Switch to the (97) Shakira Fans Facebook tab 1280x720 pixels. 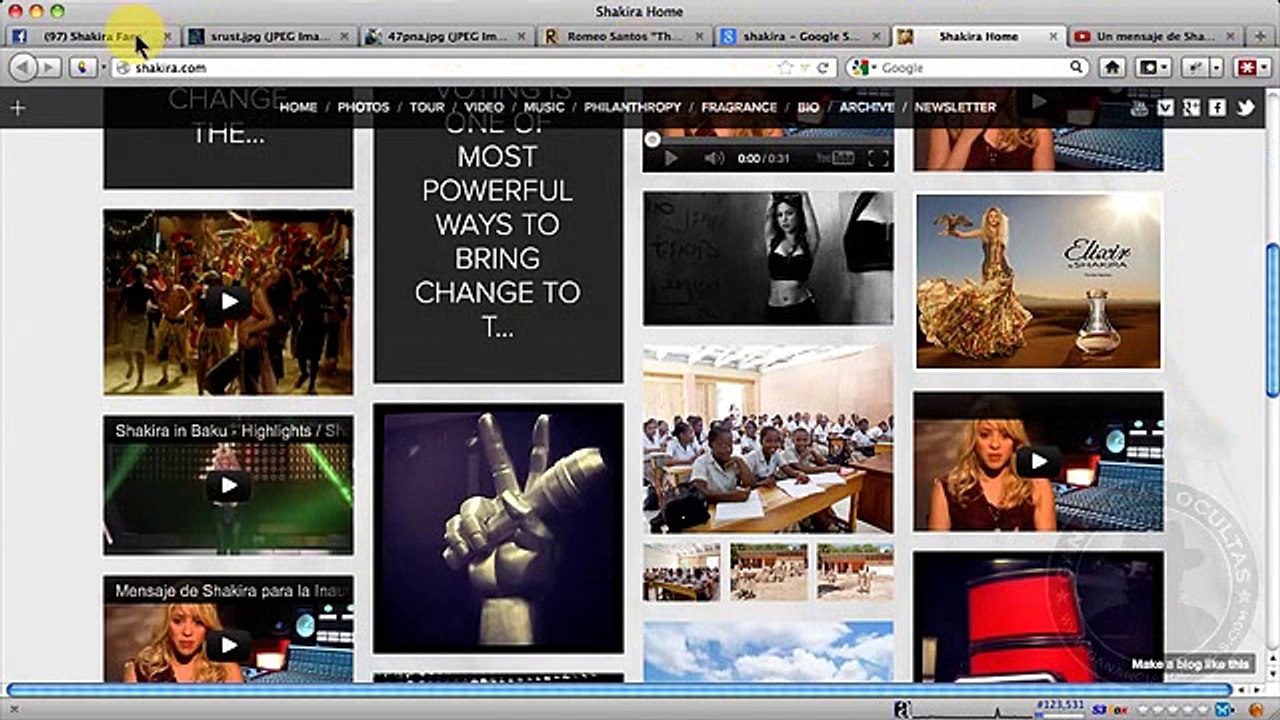click(x=91, y=36)
